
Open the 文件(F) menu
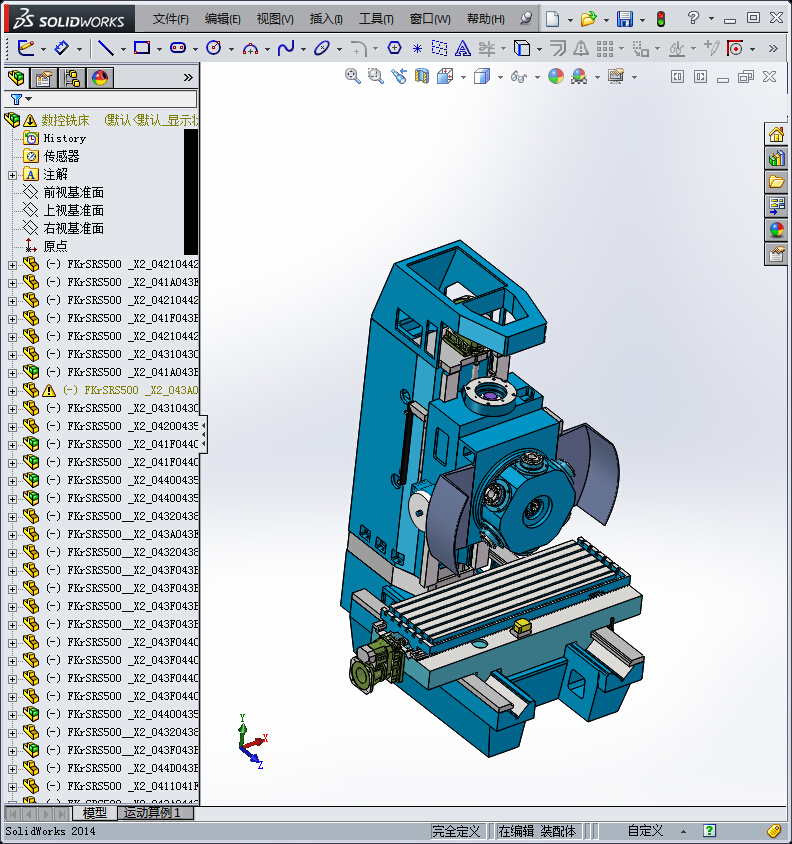pos(171,19)
